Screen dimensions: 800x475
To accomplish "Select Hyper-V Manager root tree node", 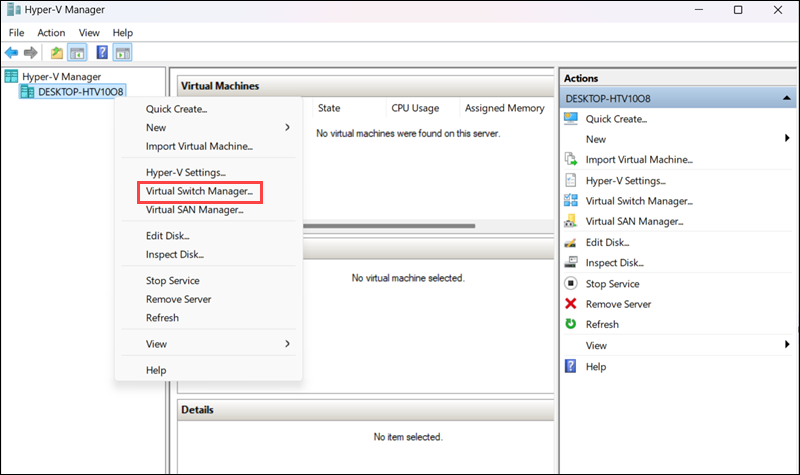I will 61,77.
